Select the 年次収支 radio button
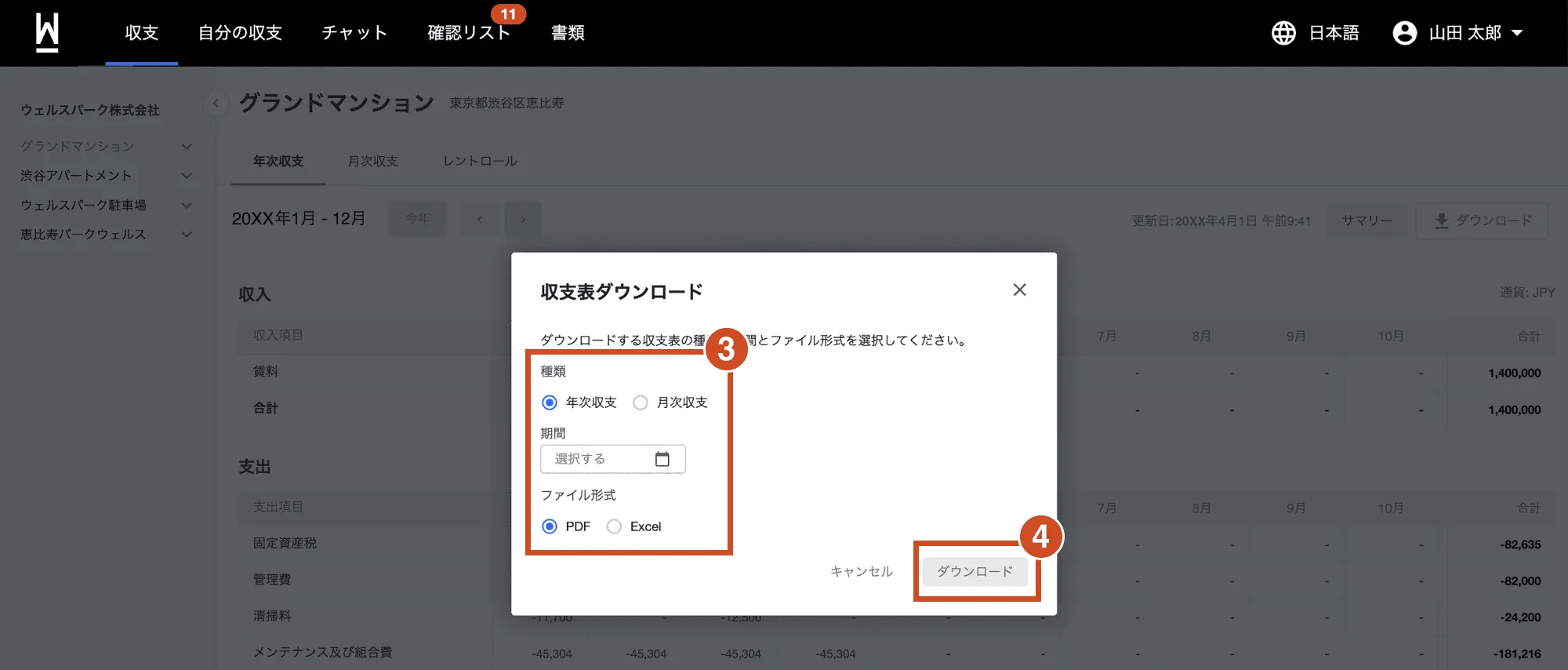This screenshot has height=670, width=1568. click(550, 402)
